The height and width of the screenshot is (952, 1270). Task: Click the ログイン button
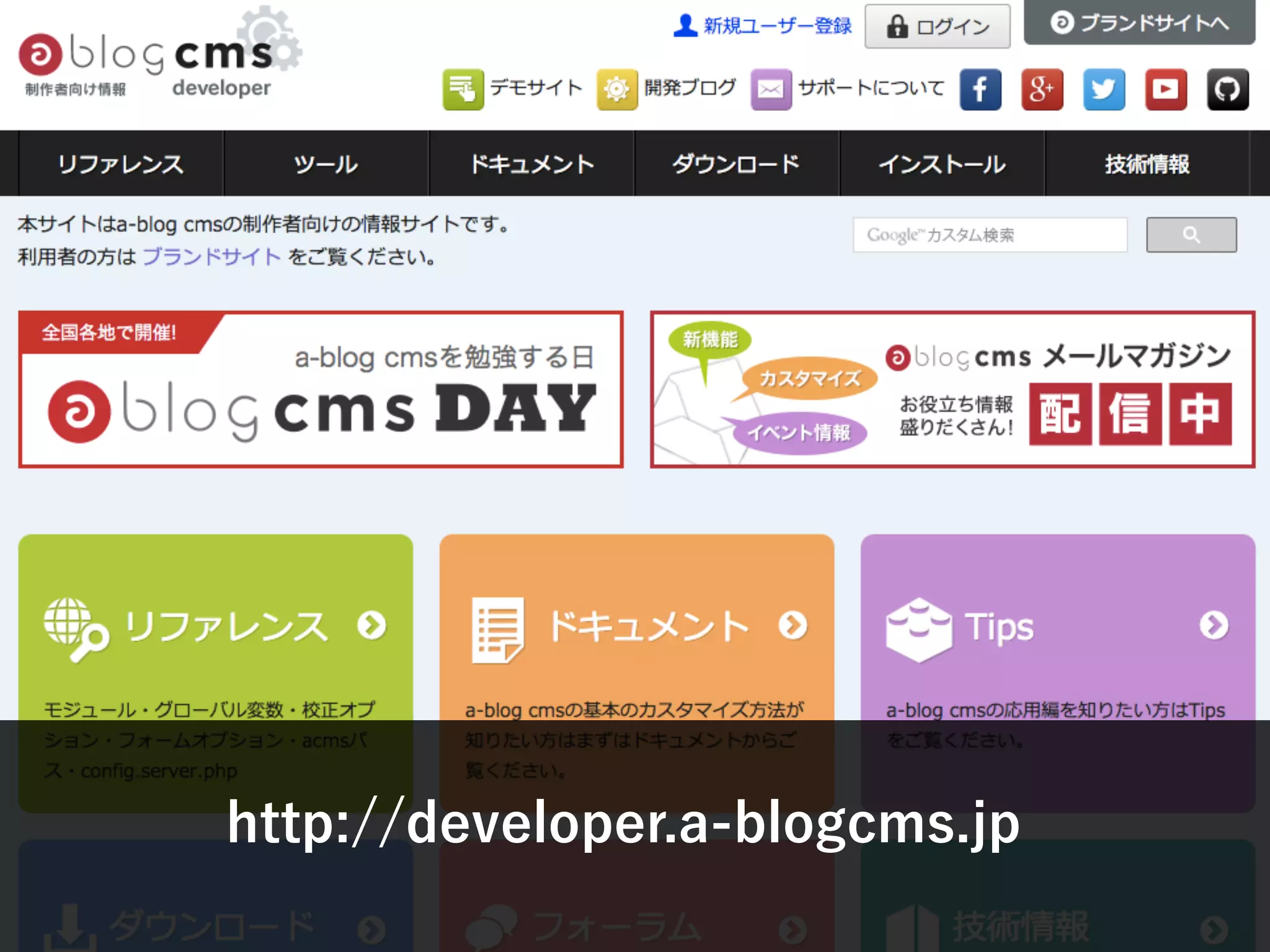[x=938, y=26]
